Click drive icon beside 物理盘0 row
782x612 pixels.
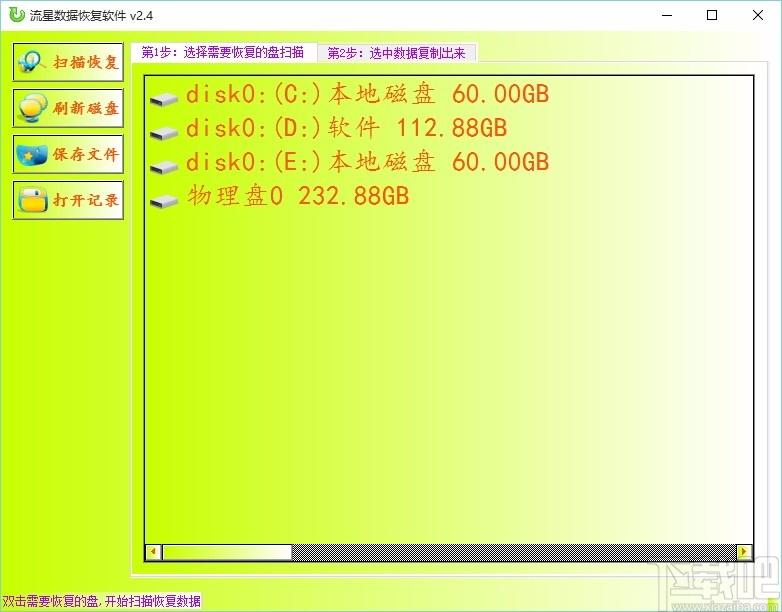[164, 201]
